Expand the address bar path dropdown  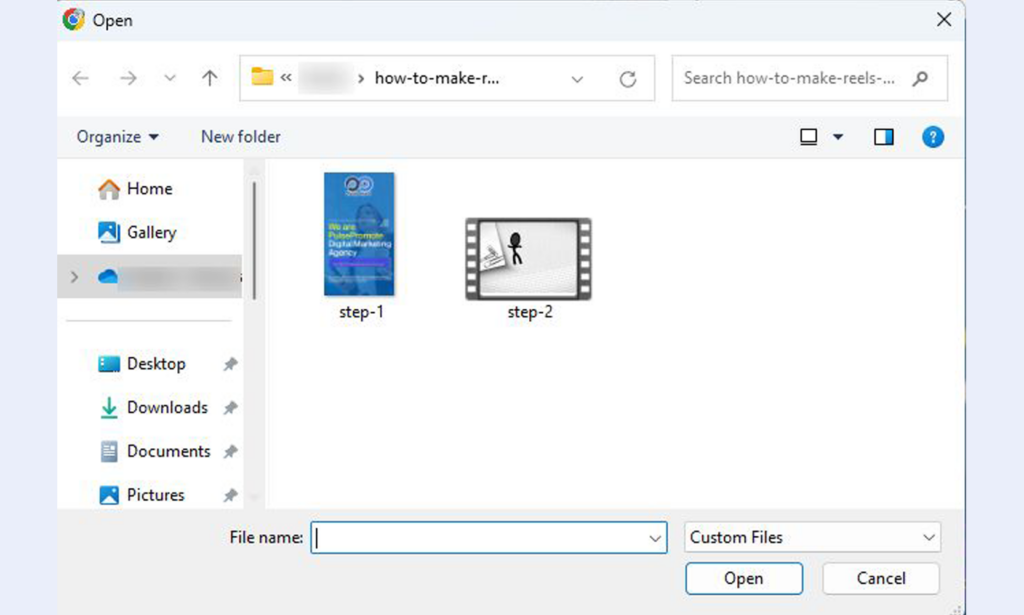point(577,79)
